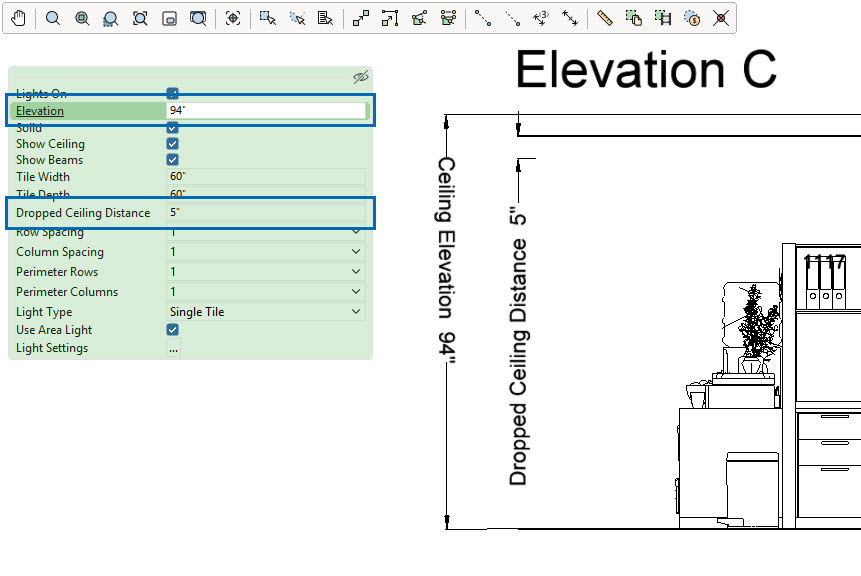This screenshot has height=576, width=861.
Task: Click the potted plant in the elevation drawing
Action: 757,329
